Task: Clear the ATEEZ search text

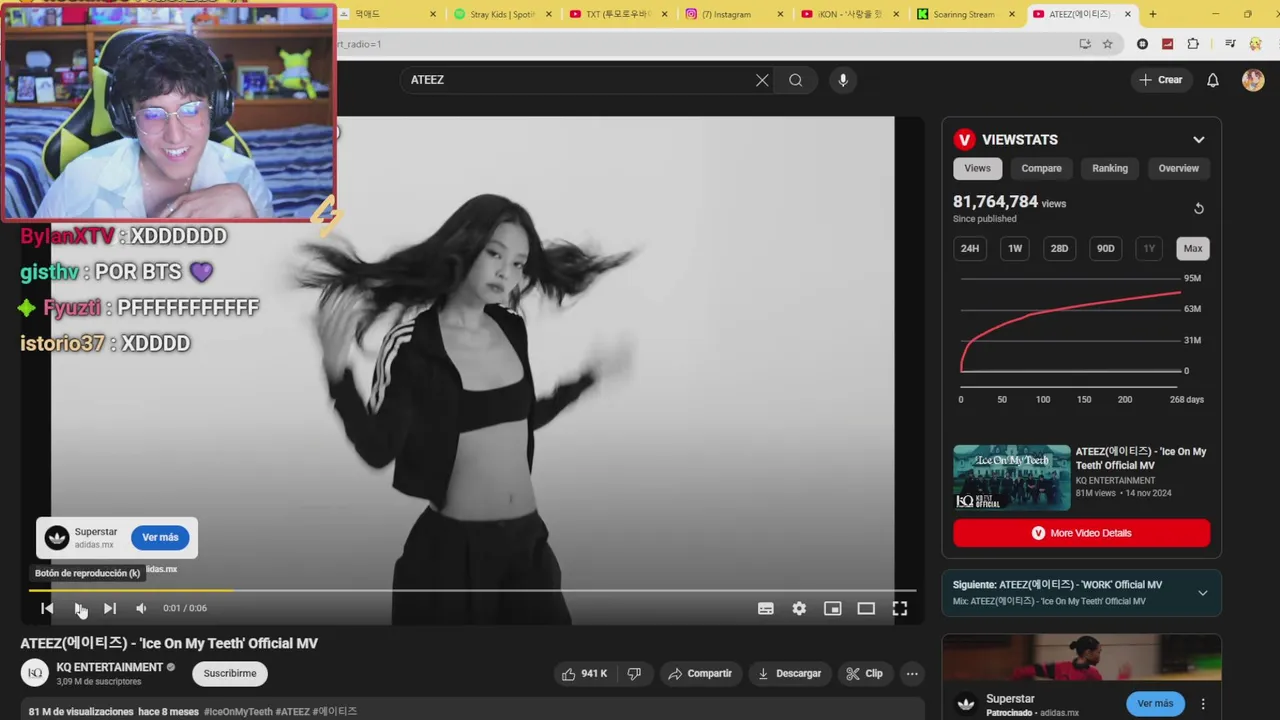Action: (762, 80)
